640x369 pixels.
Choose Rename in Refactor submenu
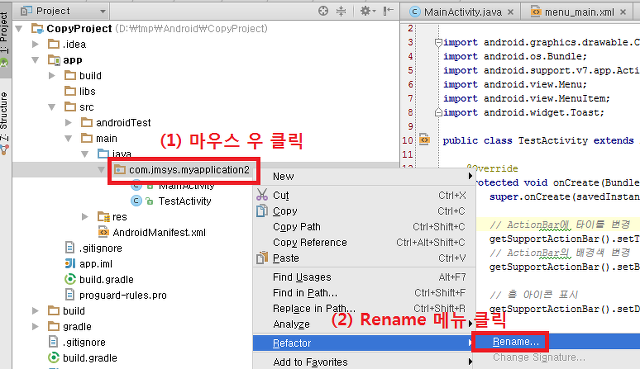coord(516,342)
